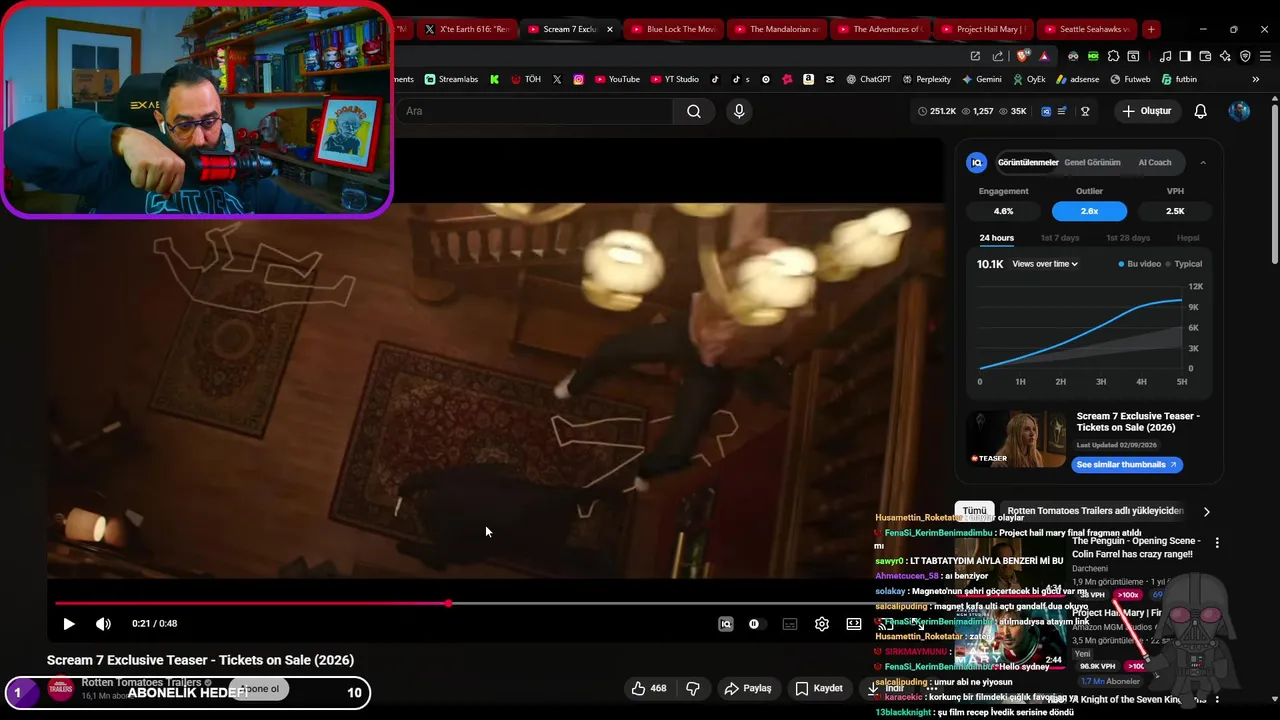
Task: Collapse the vidIQ panel chevron
Action: (x=1203, y=162)
